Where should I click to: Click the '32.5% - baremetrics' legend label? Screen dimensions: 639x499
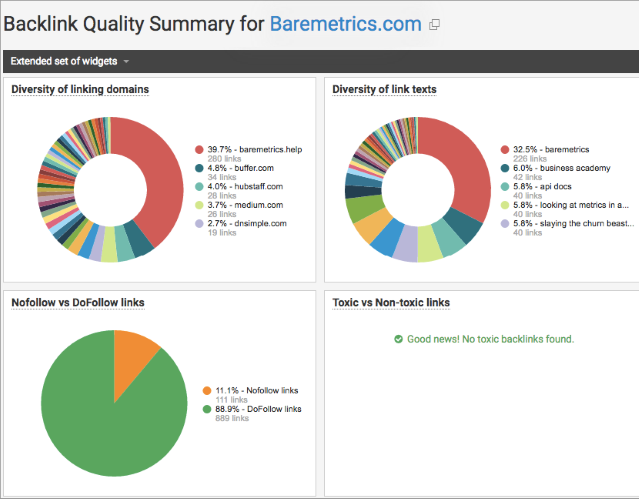pos(551,149)
